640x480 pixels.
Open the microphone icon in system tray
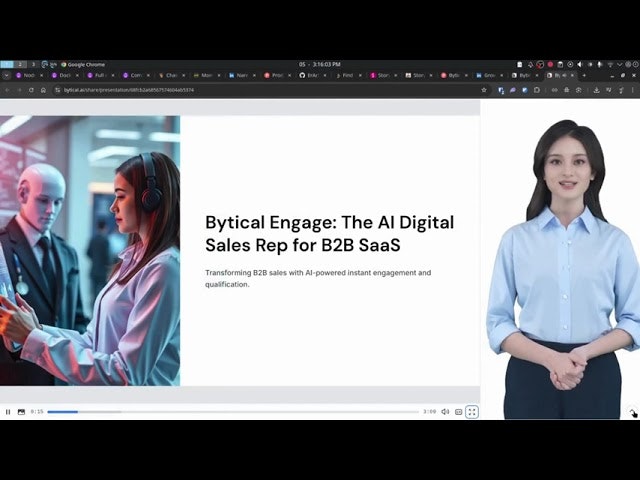(600, 64)
